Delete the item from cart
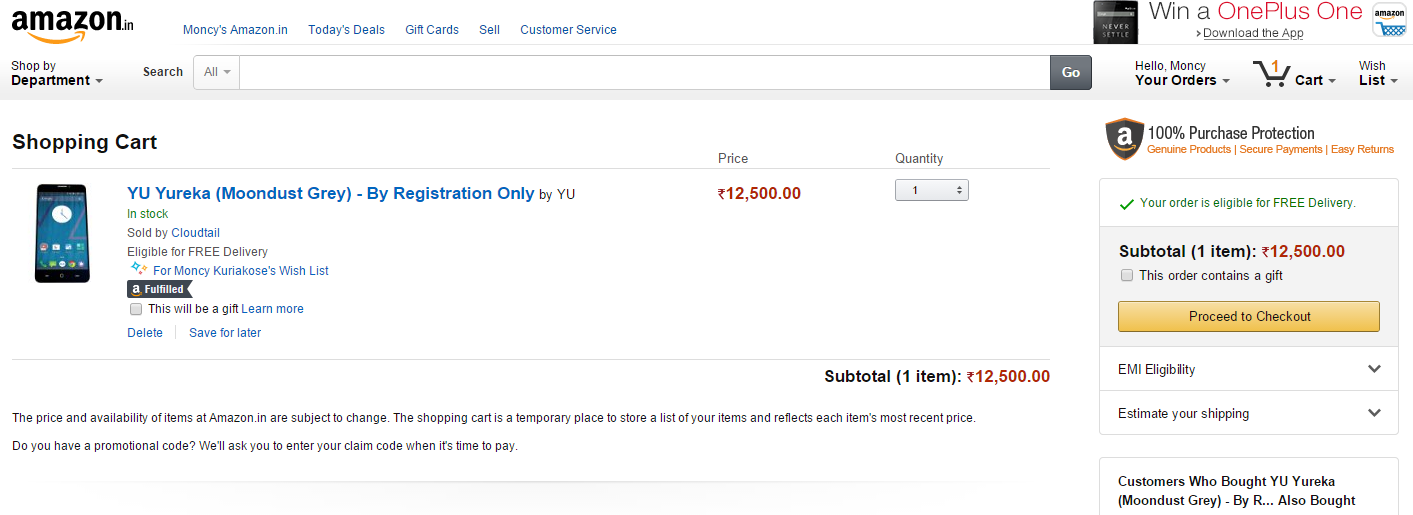Viewport: 1413px width, 515px height. (x=145, y=333)
